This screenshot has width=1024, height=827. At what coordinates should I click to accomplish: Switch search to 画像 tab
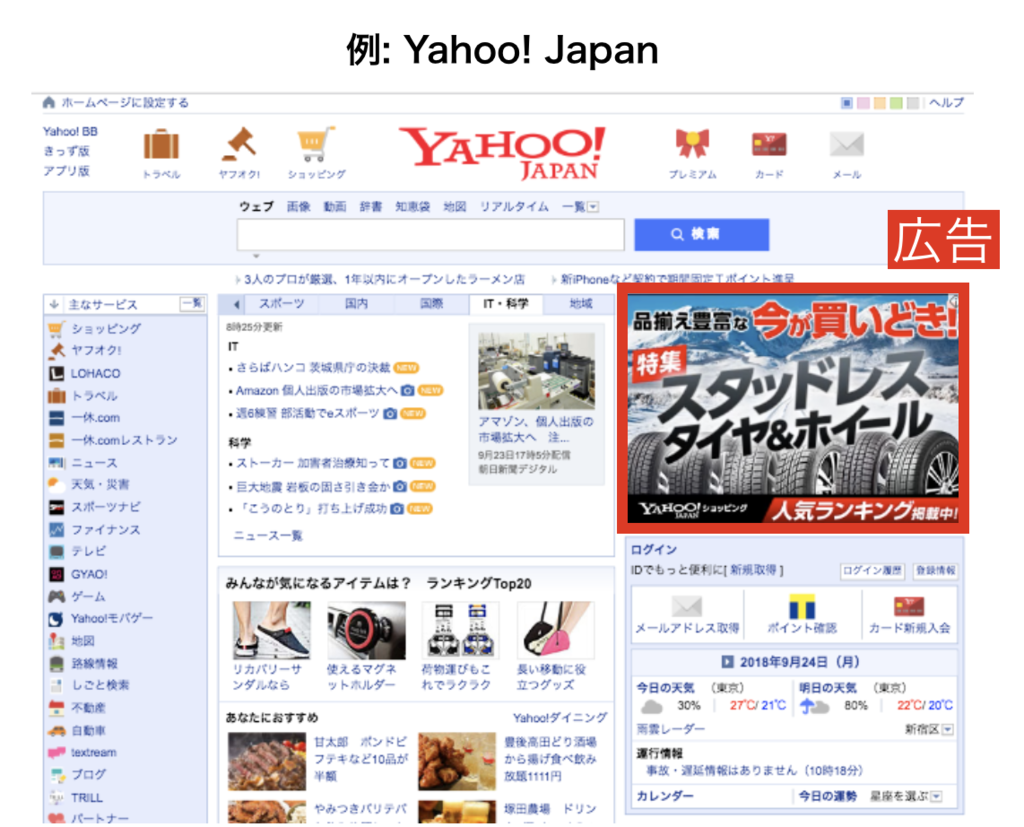click(298, 206)
